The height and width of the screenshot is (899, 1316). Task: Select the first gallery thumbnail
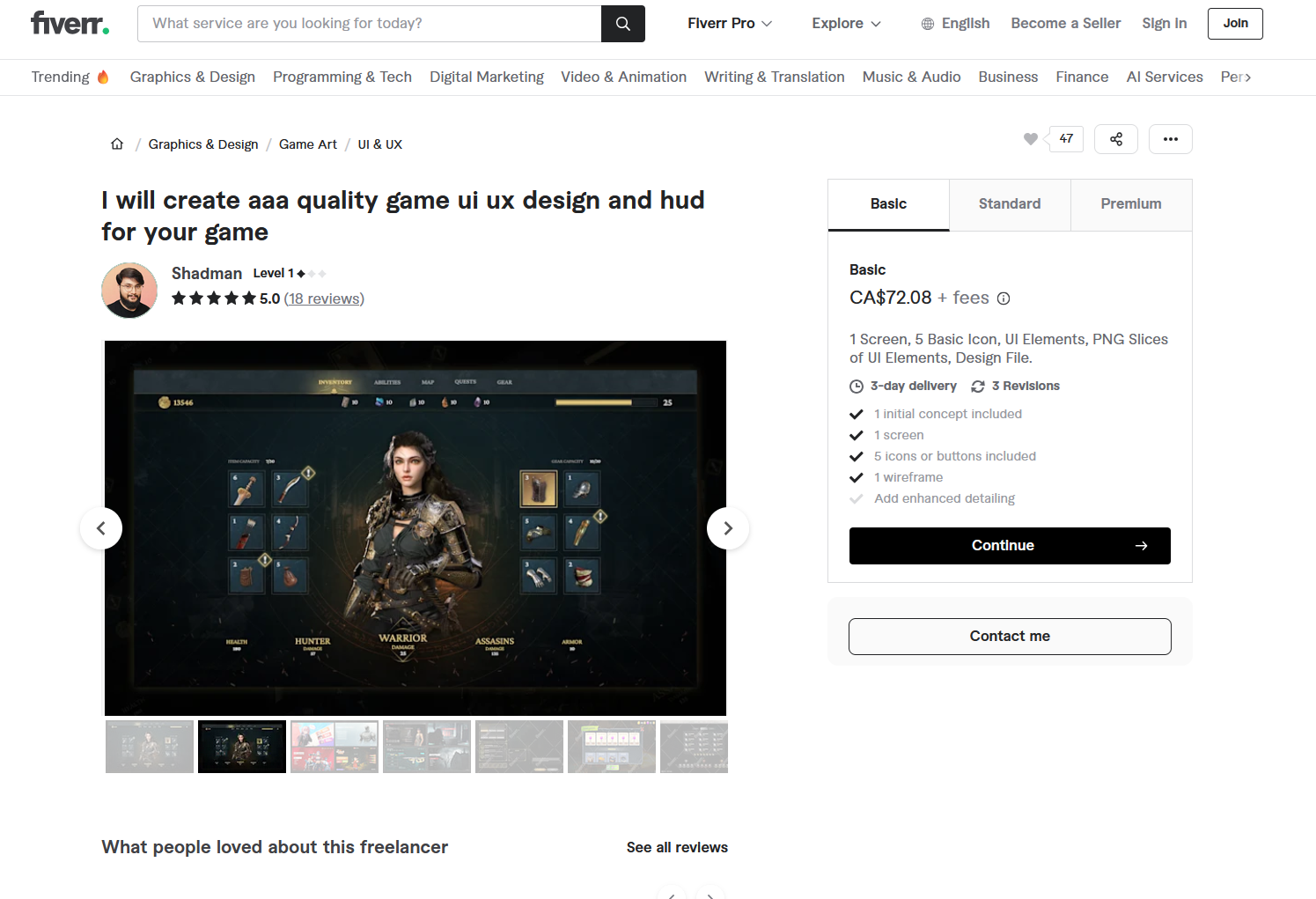[150, 747]
